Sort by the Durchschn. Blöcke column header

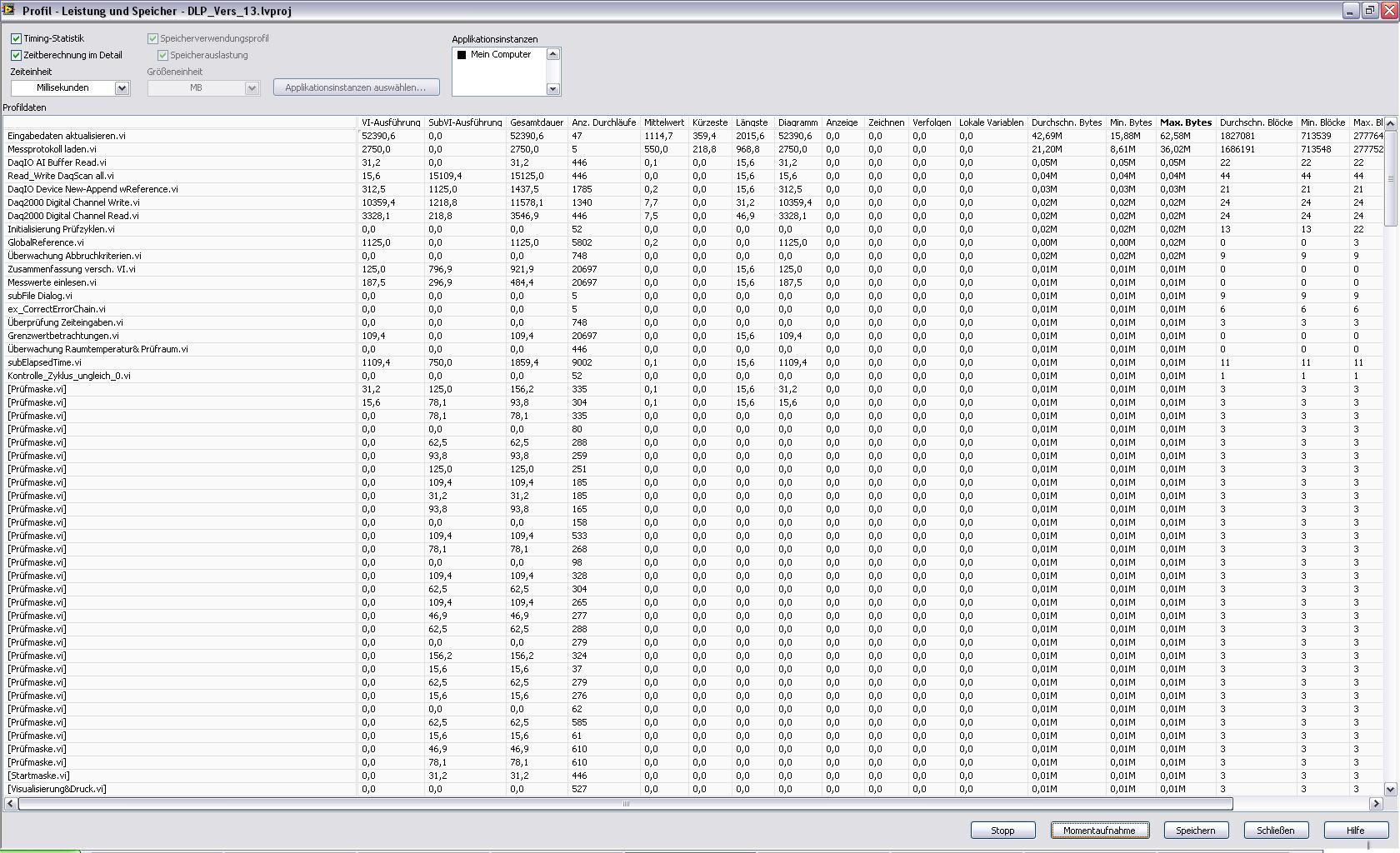pyautogui.click(x=1256, y=122)
